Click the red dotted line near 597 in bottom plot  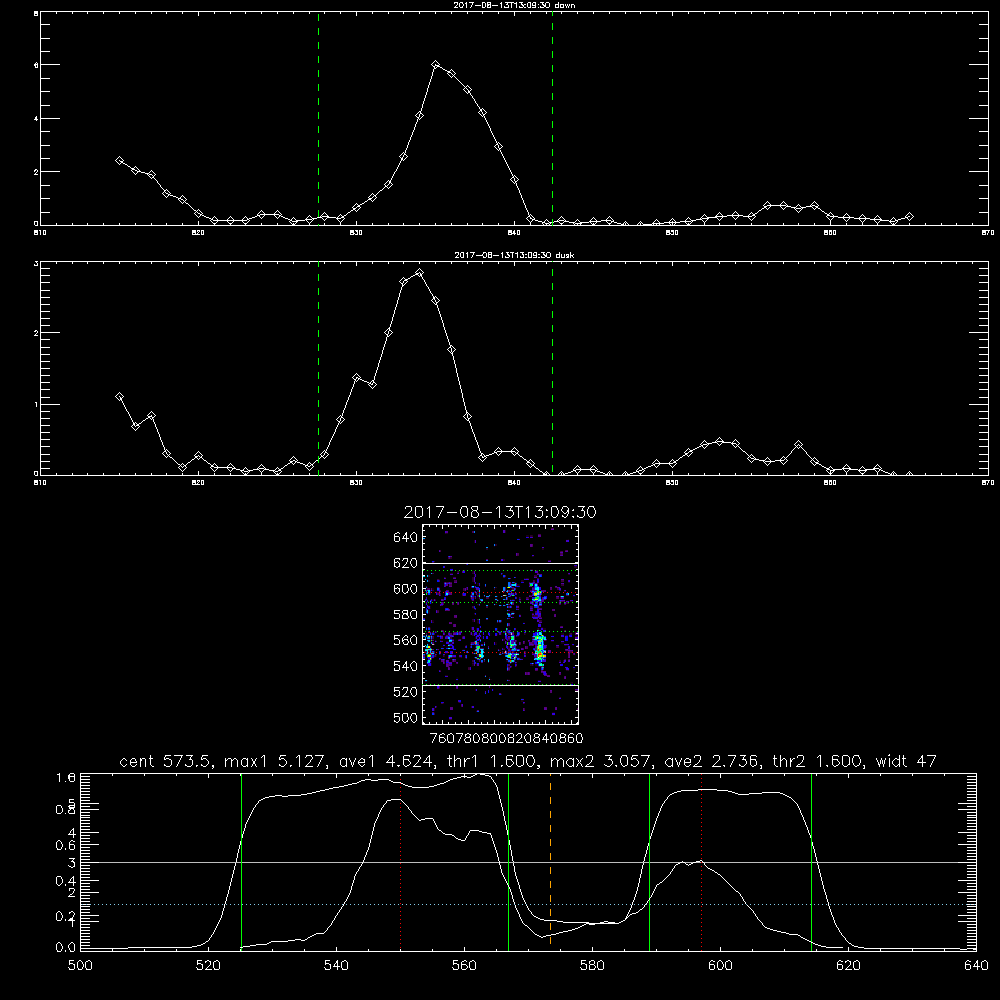point(702,861)
